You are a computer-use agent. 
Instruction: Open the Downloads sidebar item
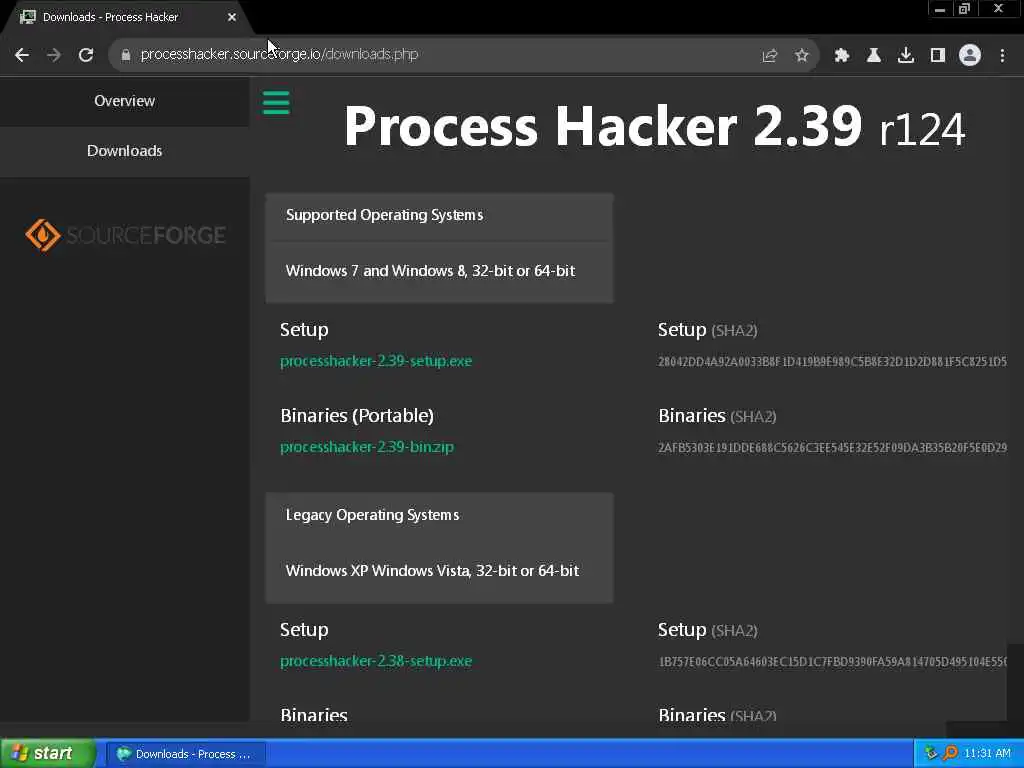tap(124, 151)
